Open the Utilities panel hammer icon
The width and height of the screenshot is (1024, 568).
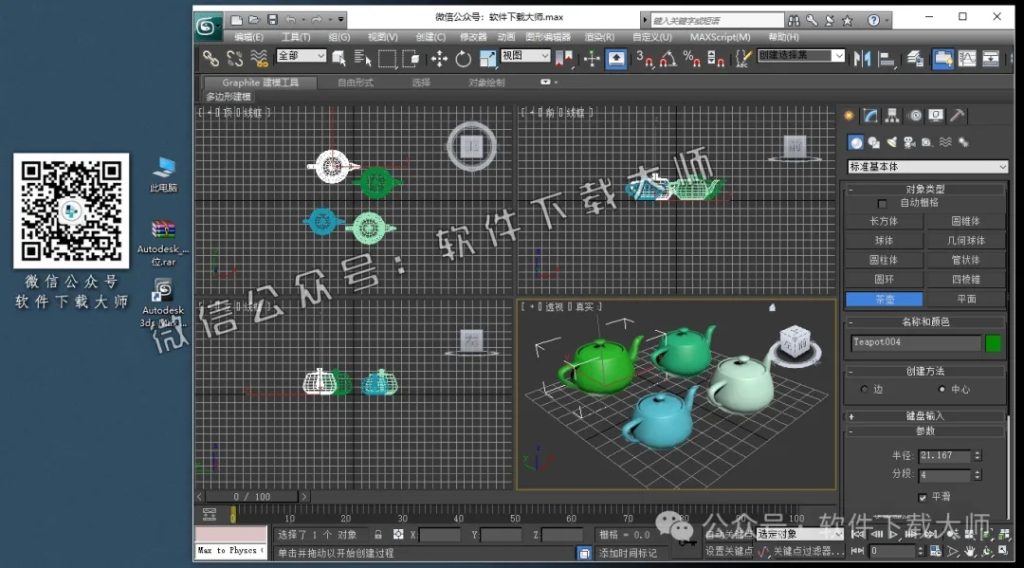[957, 116]
